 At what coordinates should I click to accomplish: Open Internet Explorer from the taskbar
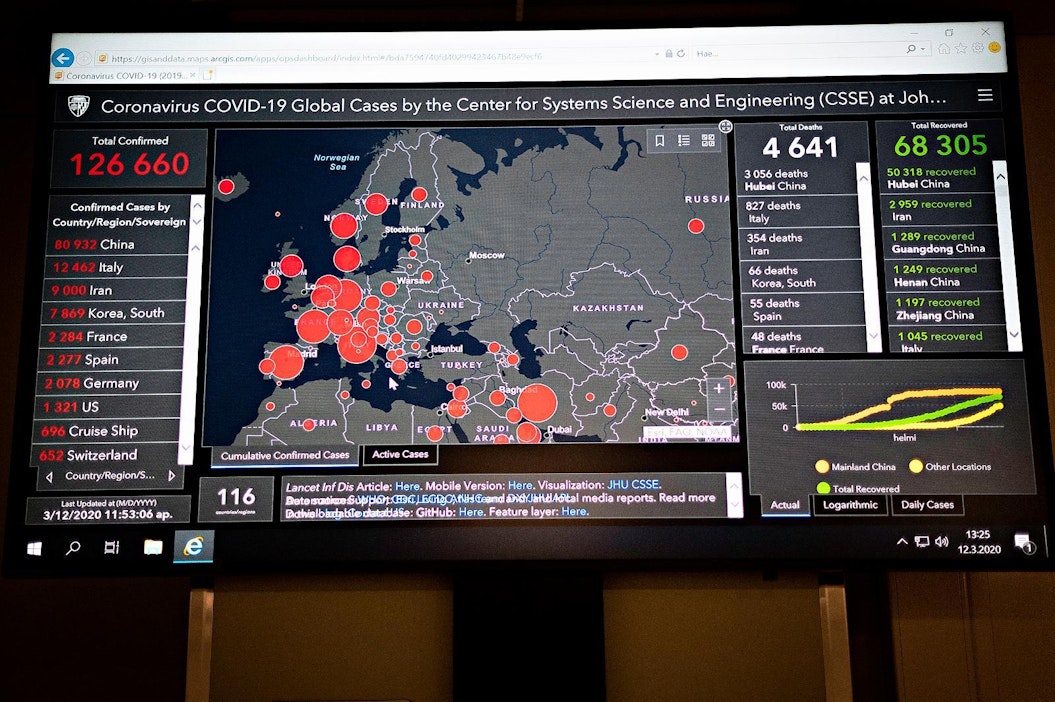192,546
